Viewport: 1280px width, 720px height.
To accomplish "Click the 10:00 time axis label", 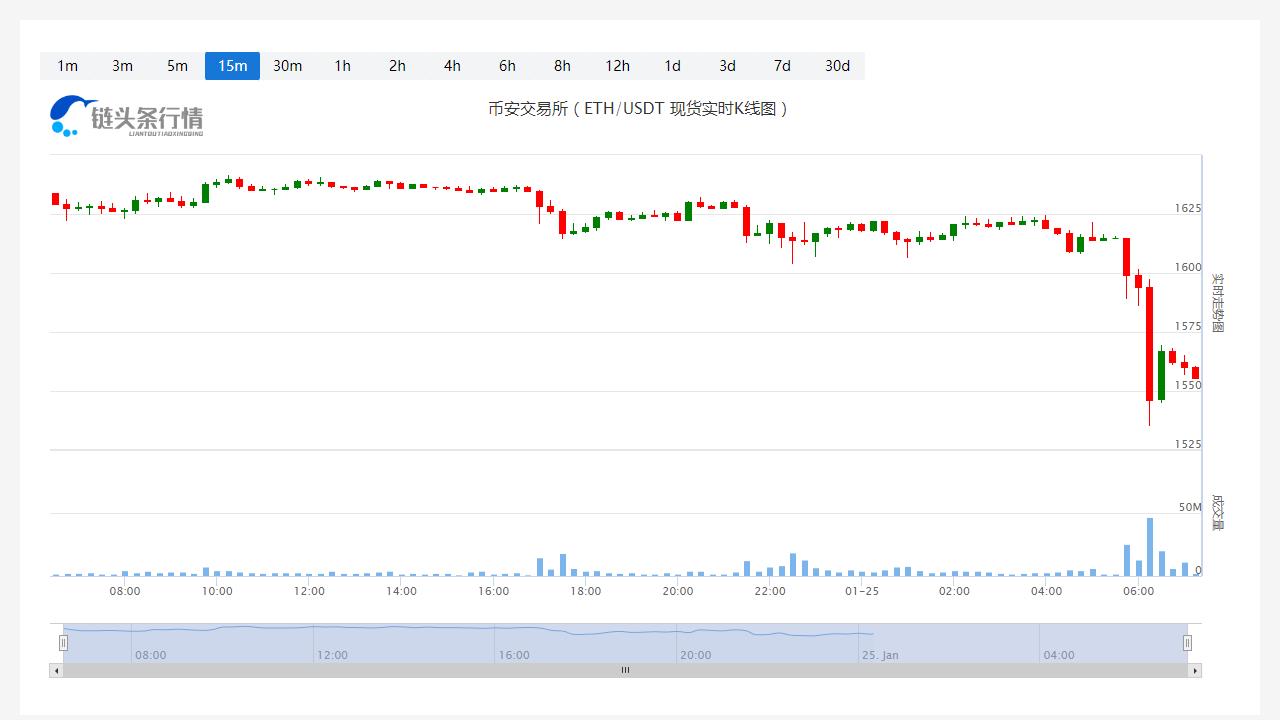I will [217, 592].
